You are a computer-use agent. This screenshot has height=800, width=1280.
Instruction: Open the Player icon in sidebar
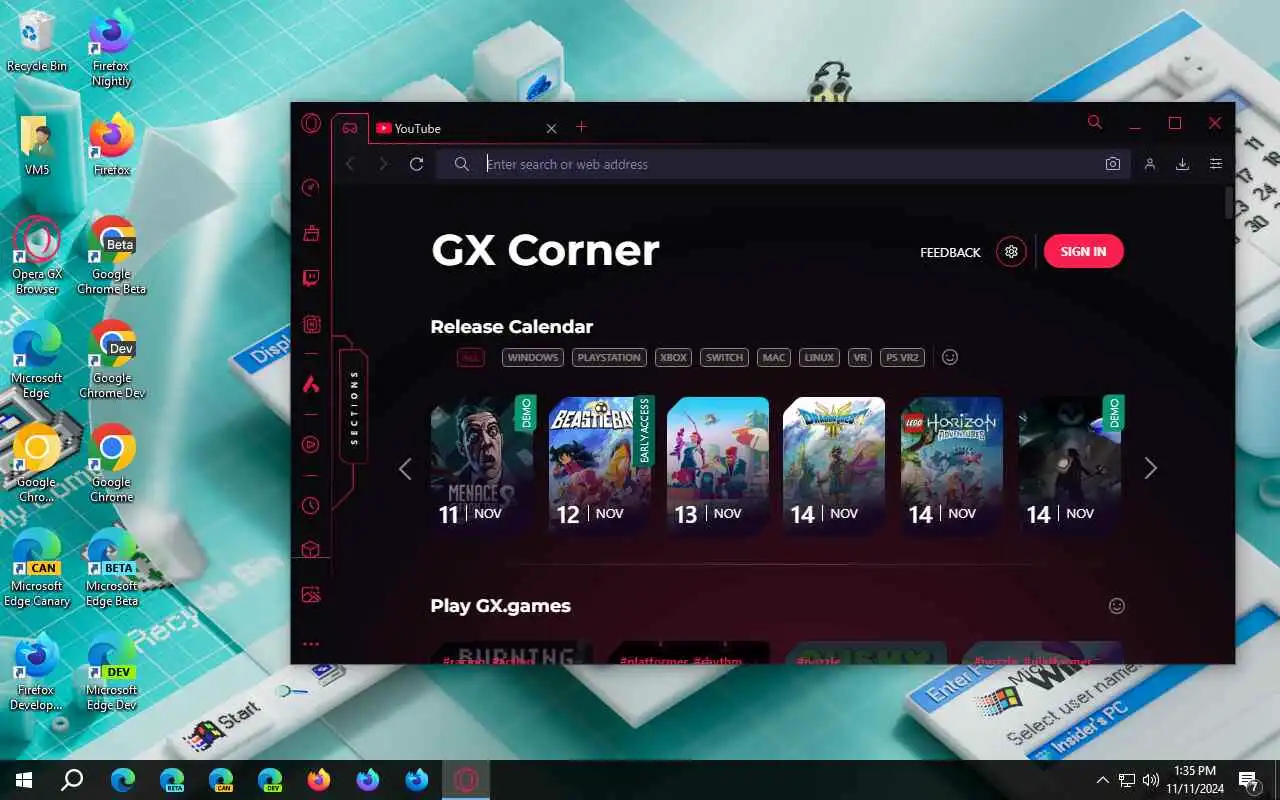(x=311, y=445)
